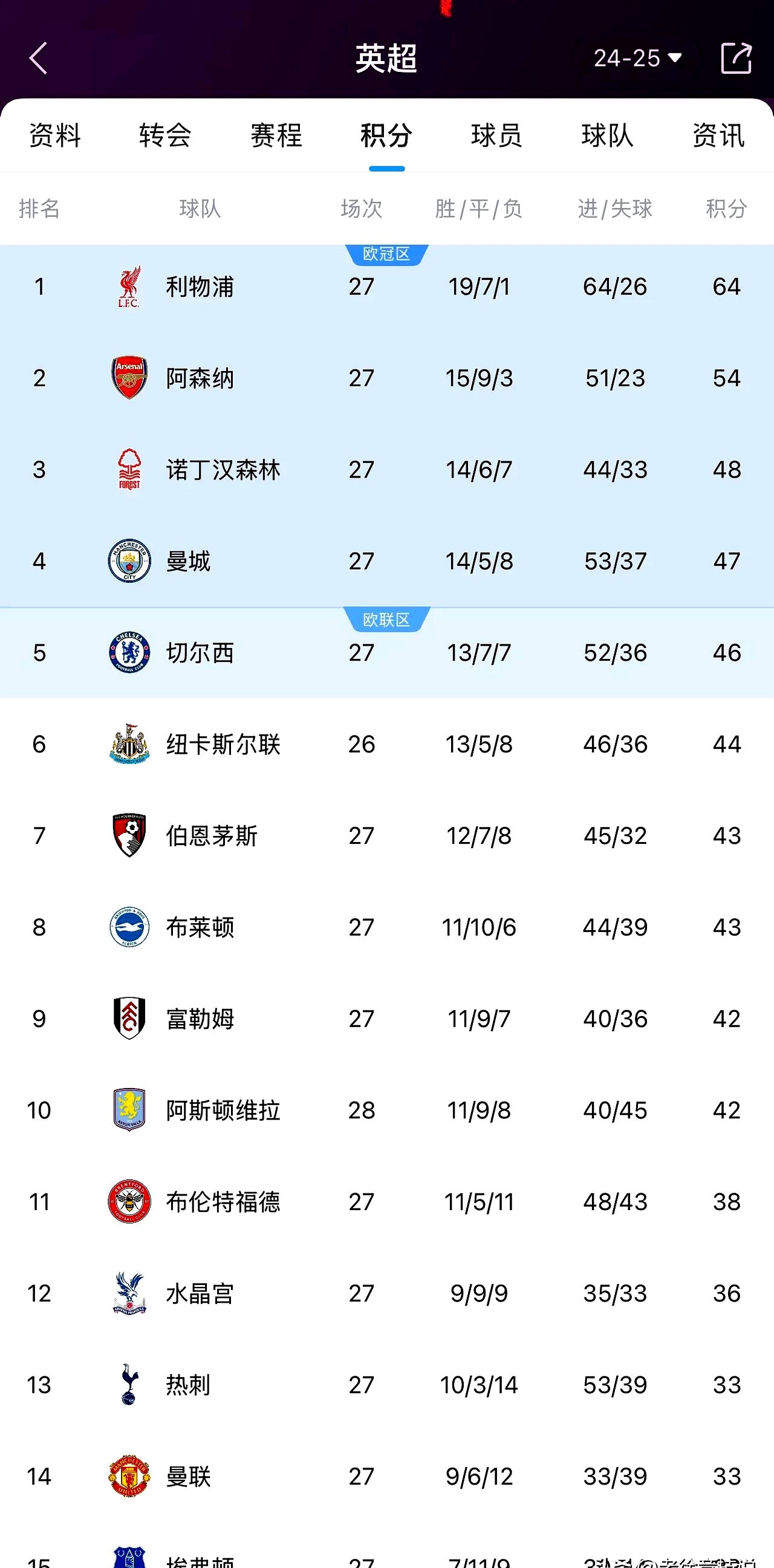Open team name 阿斯顿维拉
774x1568 pixels.
tap(223, 1110)
